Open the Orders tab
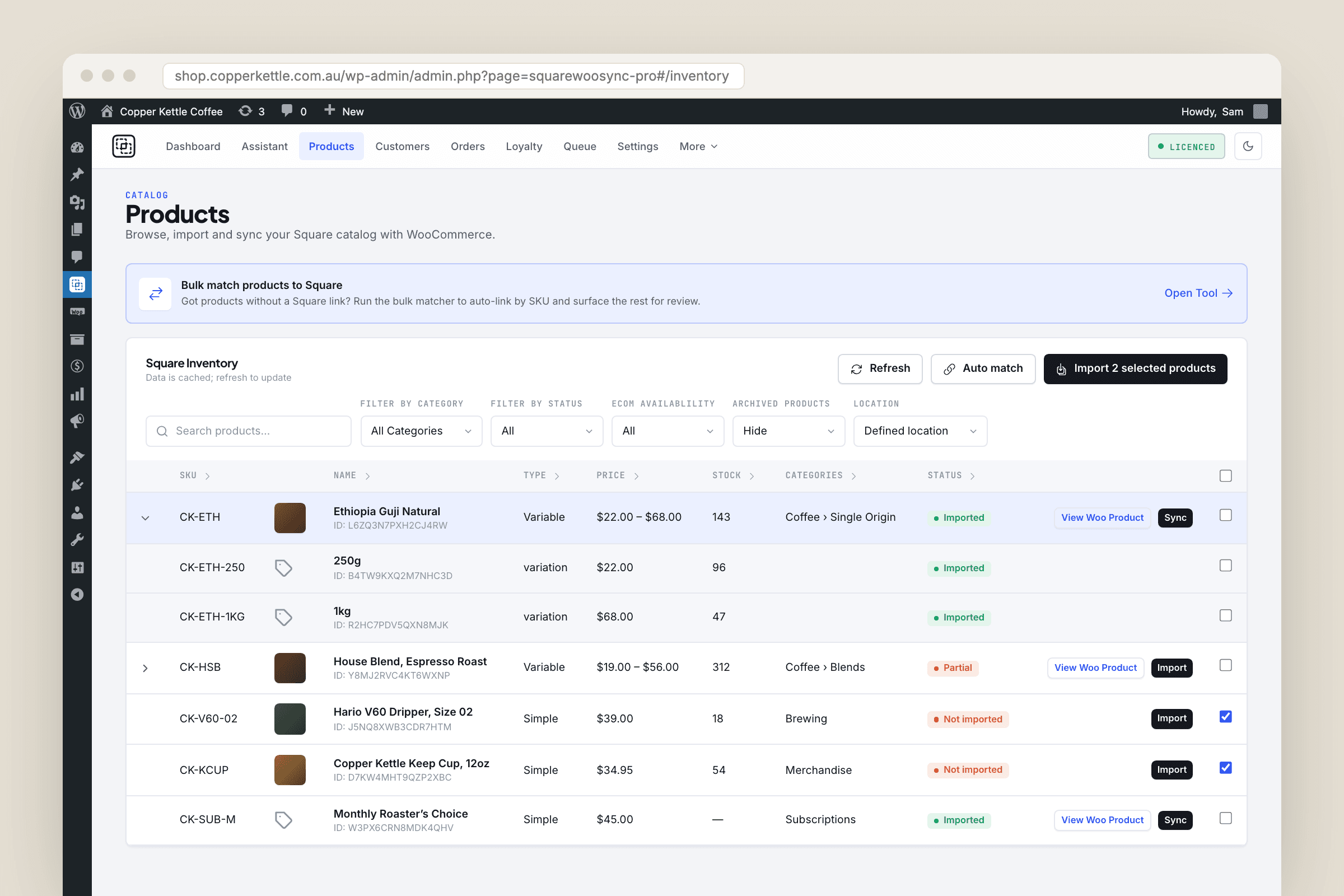This screenshot has height=896, width=1344. pyautogui.click(x=468, y=146)
